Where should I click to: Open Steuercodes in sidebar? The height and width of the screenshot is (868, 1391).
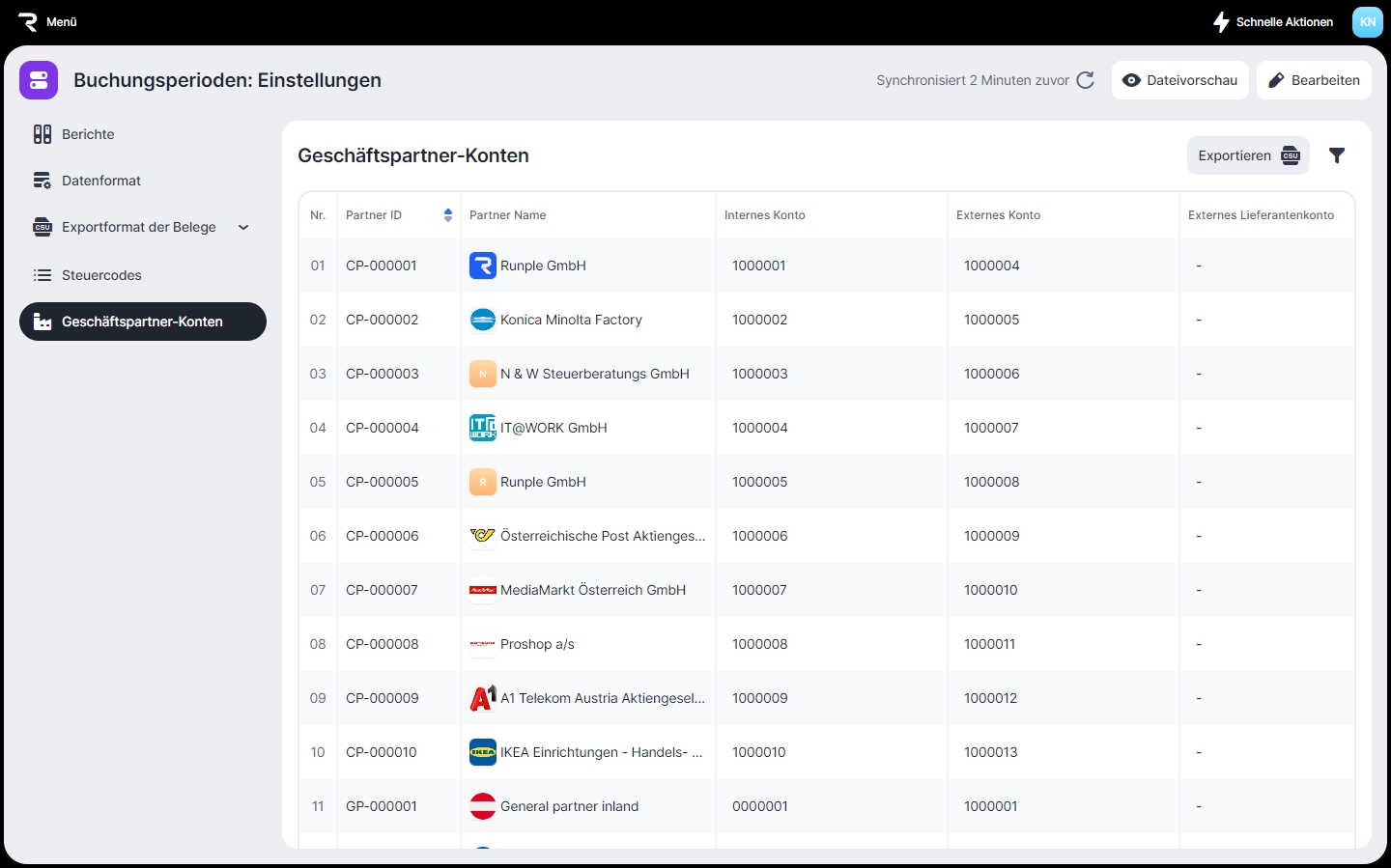pos(101,275)
